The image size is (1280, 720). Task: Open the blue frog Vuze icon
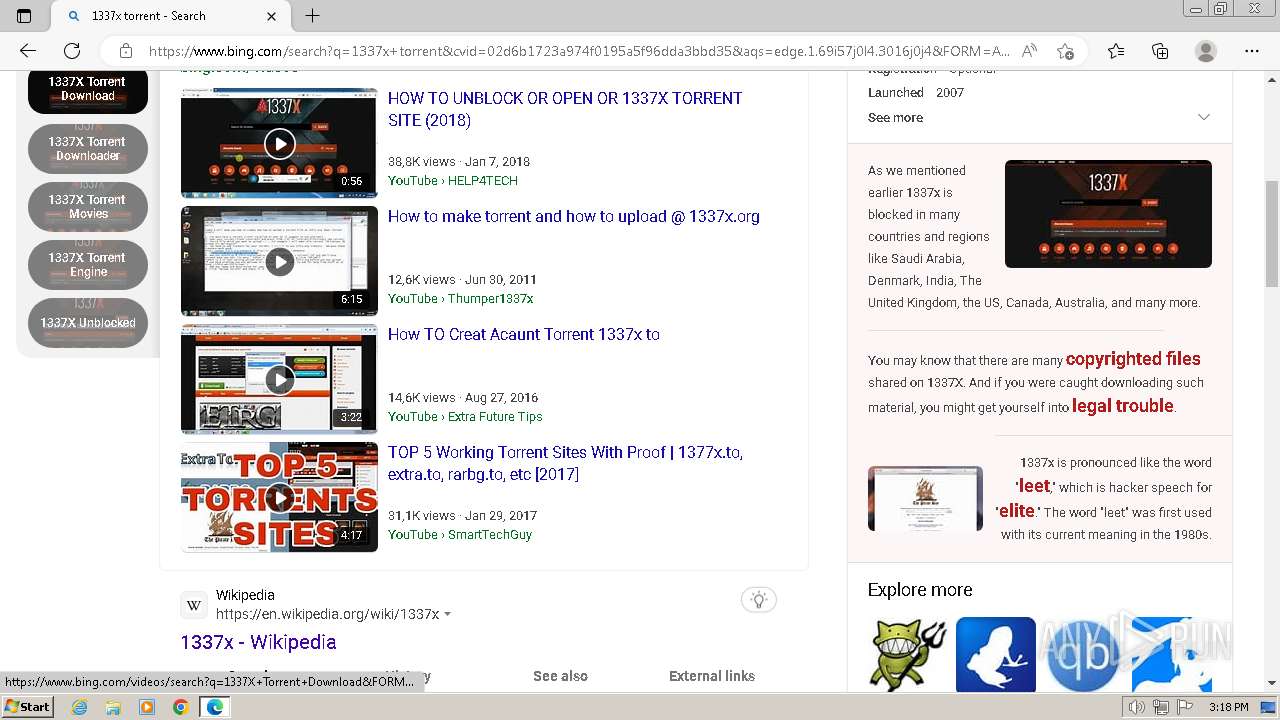(x=996, y=654)
